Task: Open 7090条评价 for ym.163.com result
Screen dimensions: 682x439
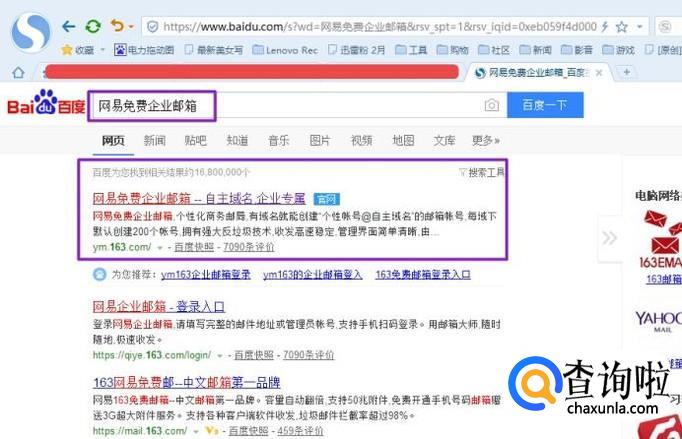Action: (249, 247)
